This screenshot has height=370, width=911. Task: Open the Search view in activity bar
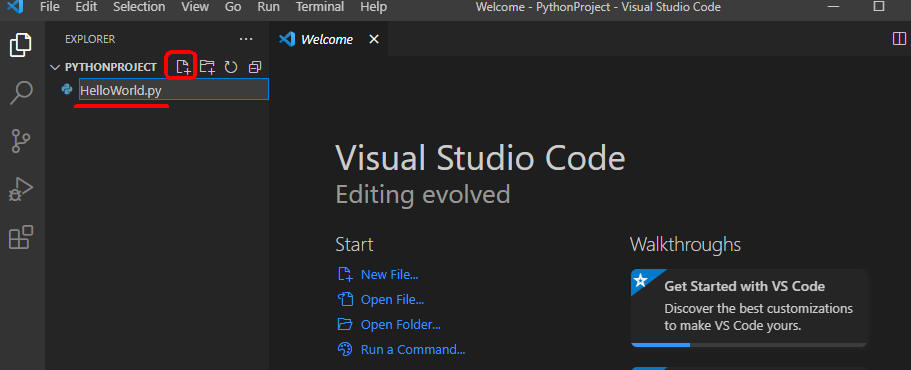click(x=21, y=92)
